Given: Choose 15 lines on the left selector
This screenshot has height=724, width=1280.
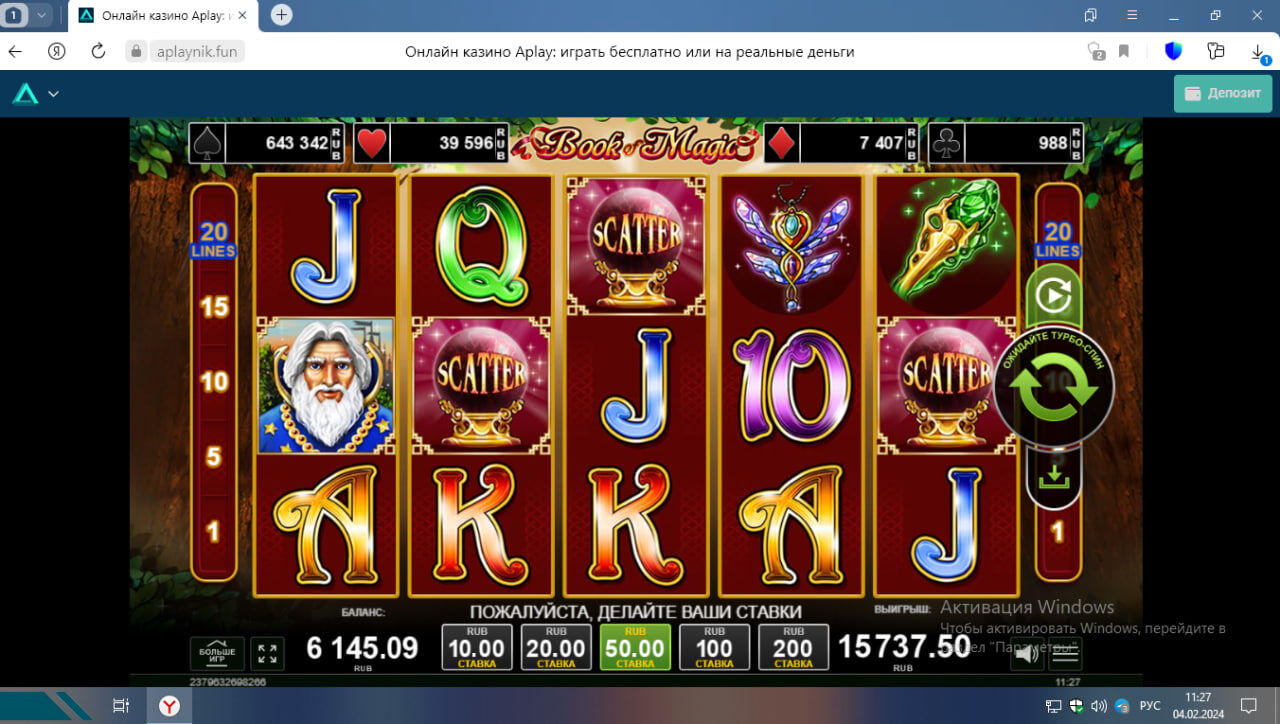Looking at the screenshot, I should point(214,306).
